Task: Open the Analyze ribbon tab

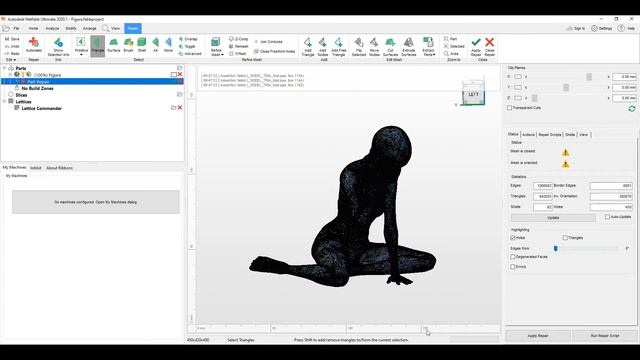Action: coord(52,28)
